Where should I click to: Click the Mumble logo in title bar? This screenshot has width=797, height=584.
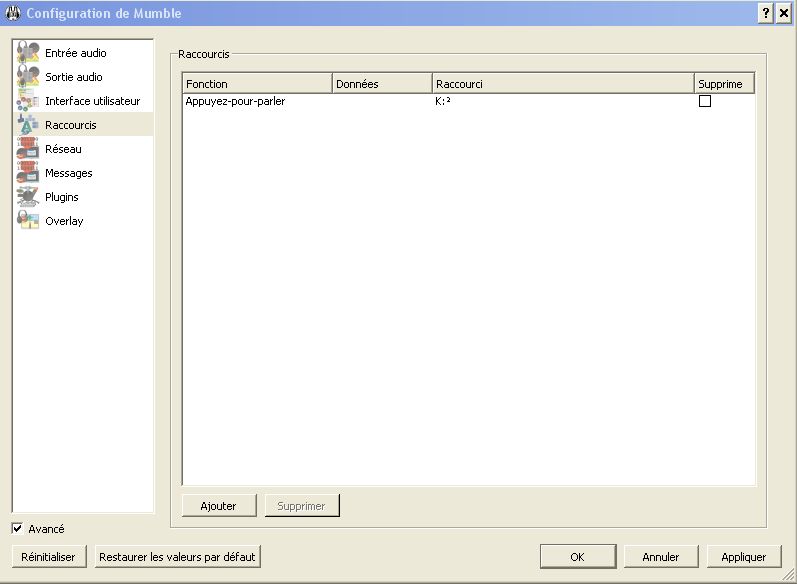point(13,13)
